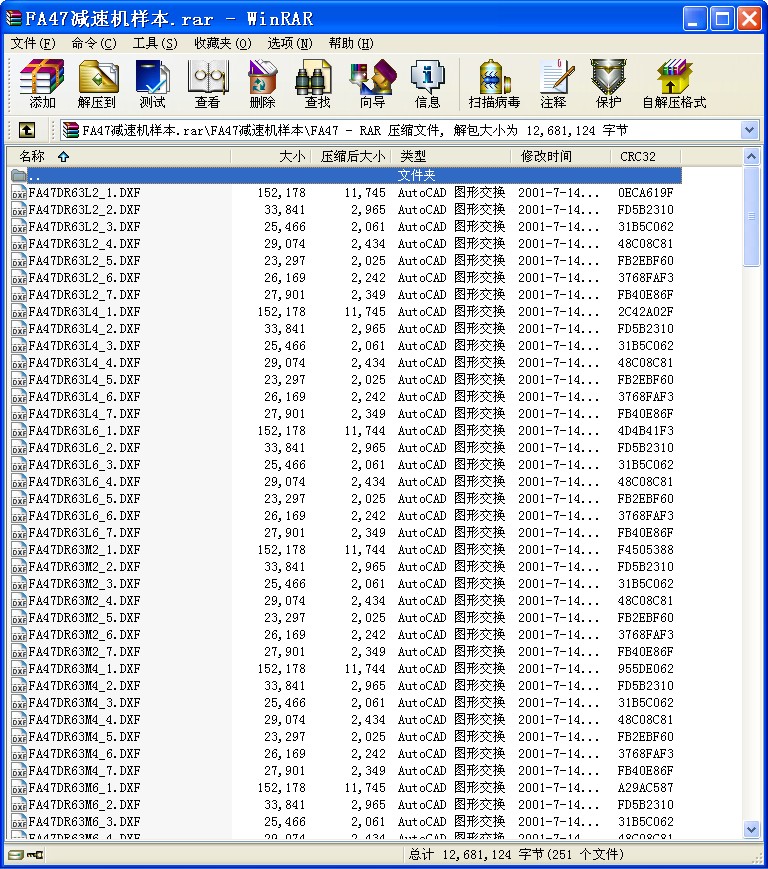Sort by the 大小 column header
The height and width of the screenshot is (869, 768).
click(271, 156)
